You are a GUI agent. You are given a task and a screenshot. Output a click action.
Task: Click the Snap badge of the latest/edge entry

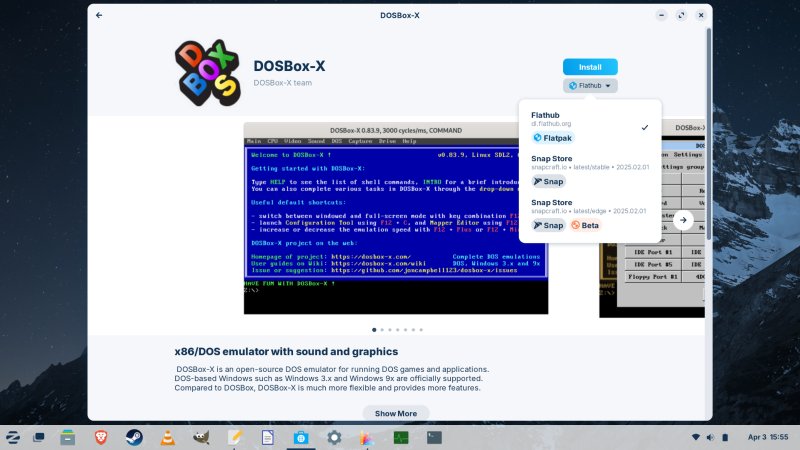coord(548,225)
